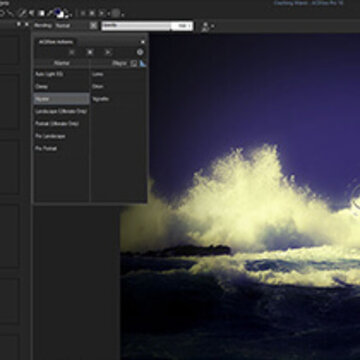
Task: Close the left pane with its X
Action: coord(26,24)
